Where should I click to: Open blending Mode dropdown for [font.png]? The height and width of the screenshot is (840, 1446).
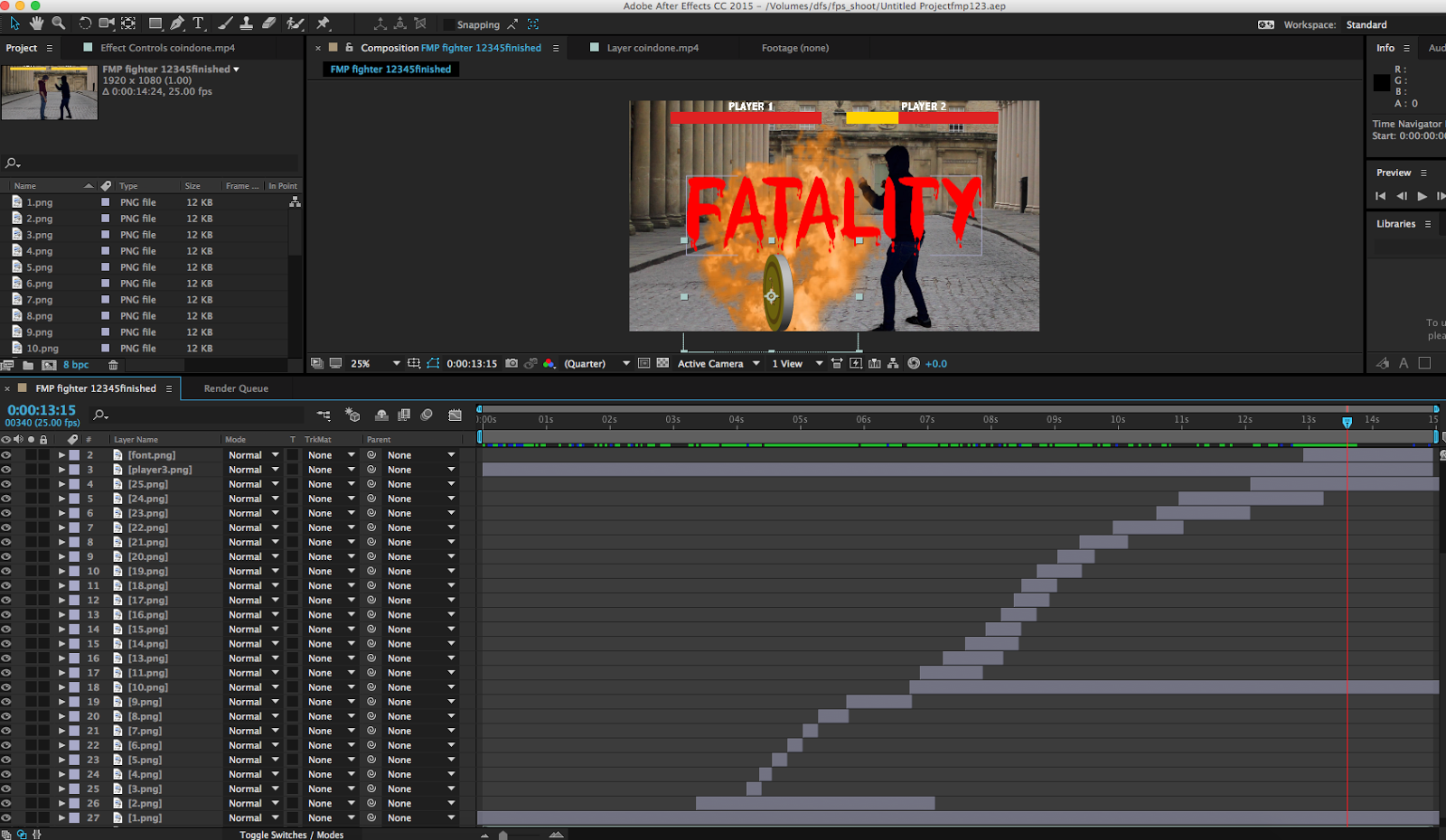pos(253,455)
